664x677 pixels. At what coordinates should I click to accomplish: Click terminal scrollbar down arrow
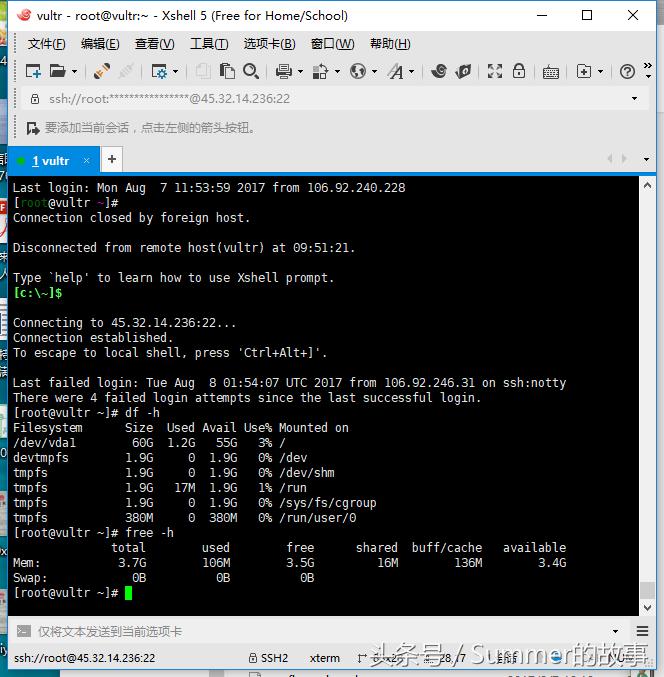[x=647, y=607]
